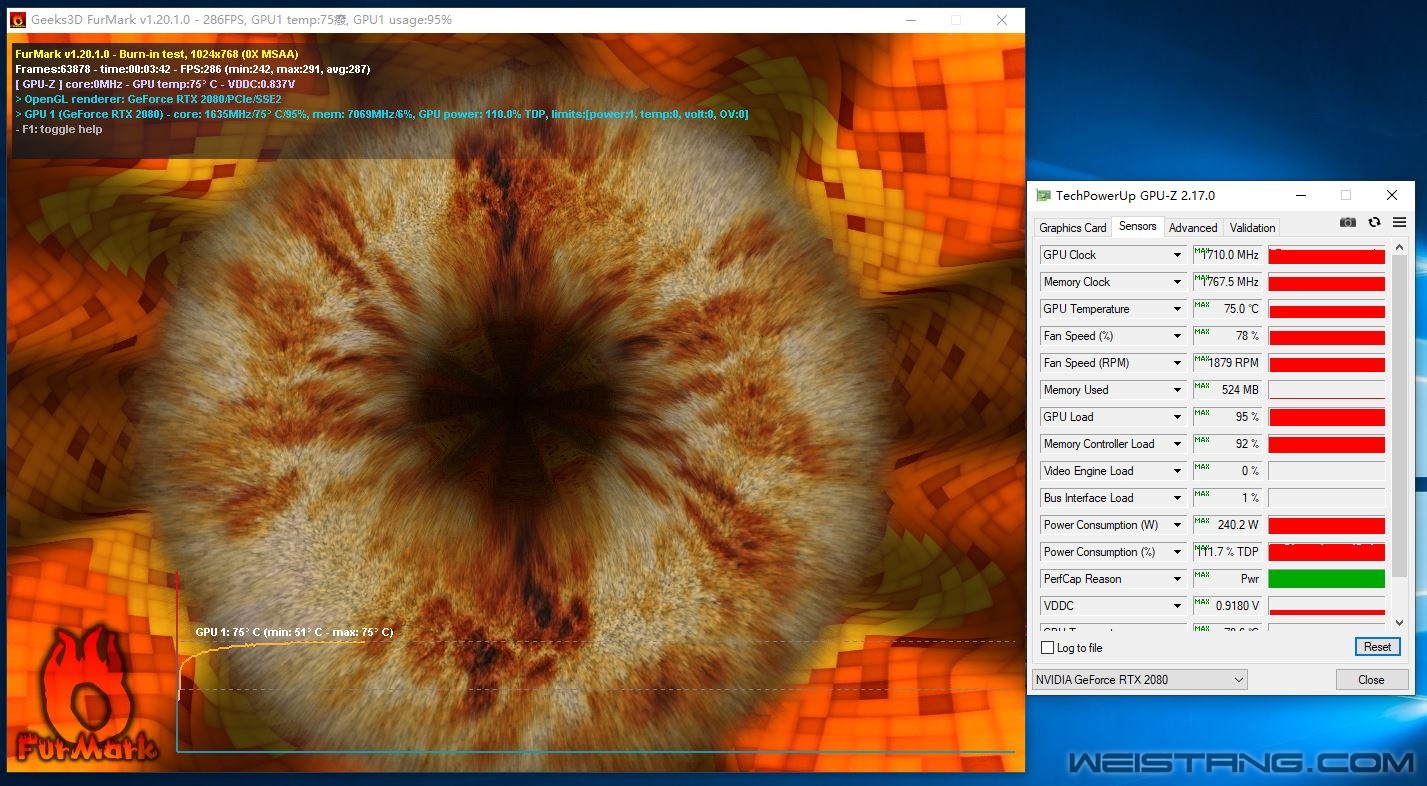Viewport: 1427px width, 786px height.
Task: Open the NVIDIA GeForce RTX 2080 selector
Action: [x=1139, y=680]
